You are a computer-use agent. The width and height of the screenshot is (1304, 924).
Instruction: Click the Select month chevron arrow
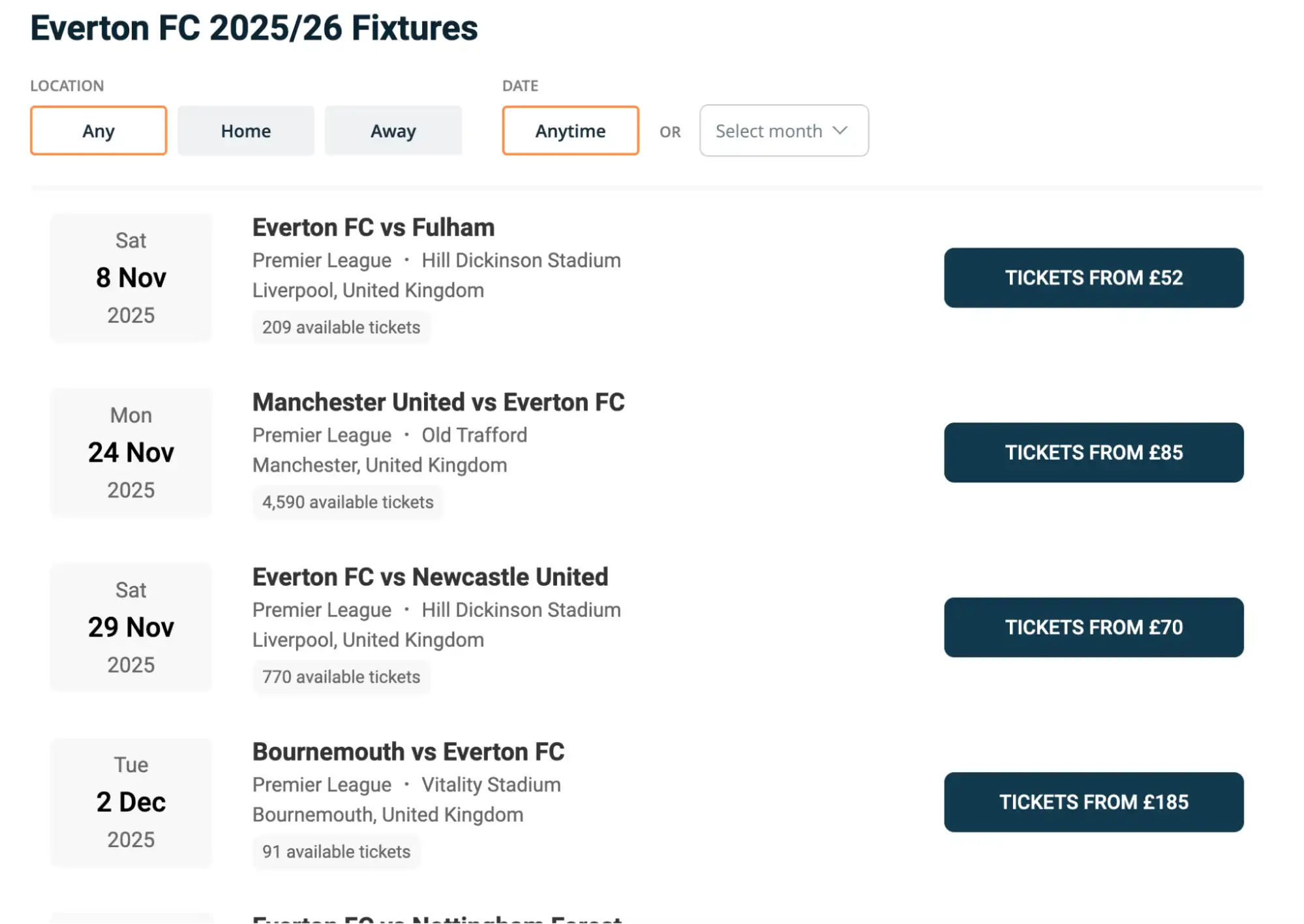(839, 130)
